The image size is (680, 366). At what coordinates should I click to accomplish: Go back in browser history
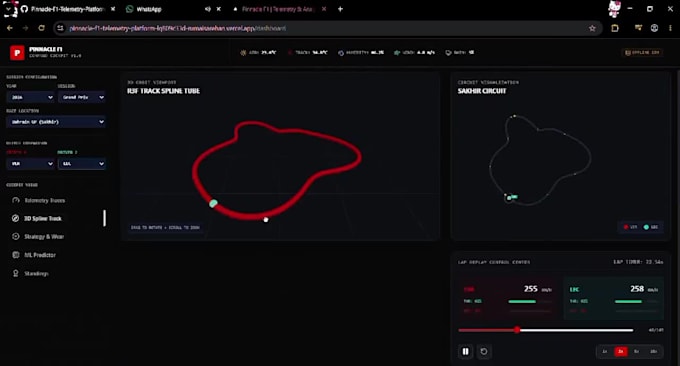(10, 28)
